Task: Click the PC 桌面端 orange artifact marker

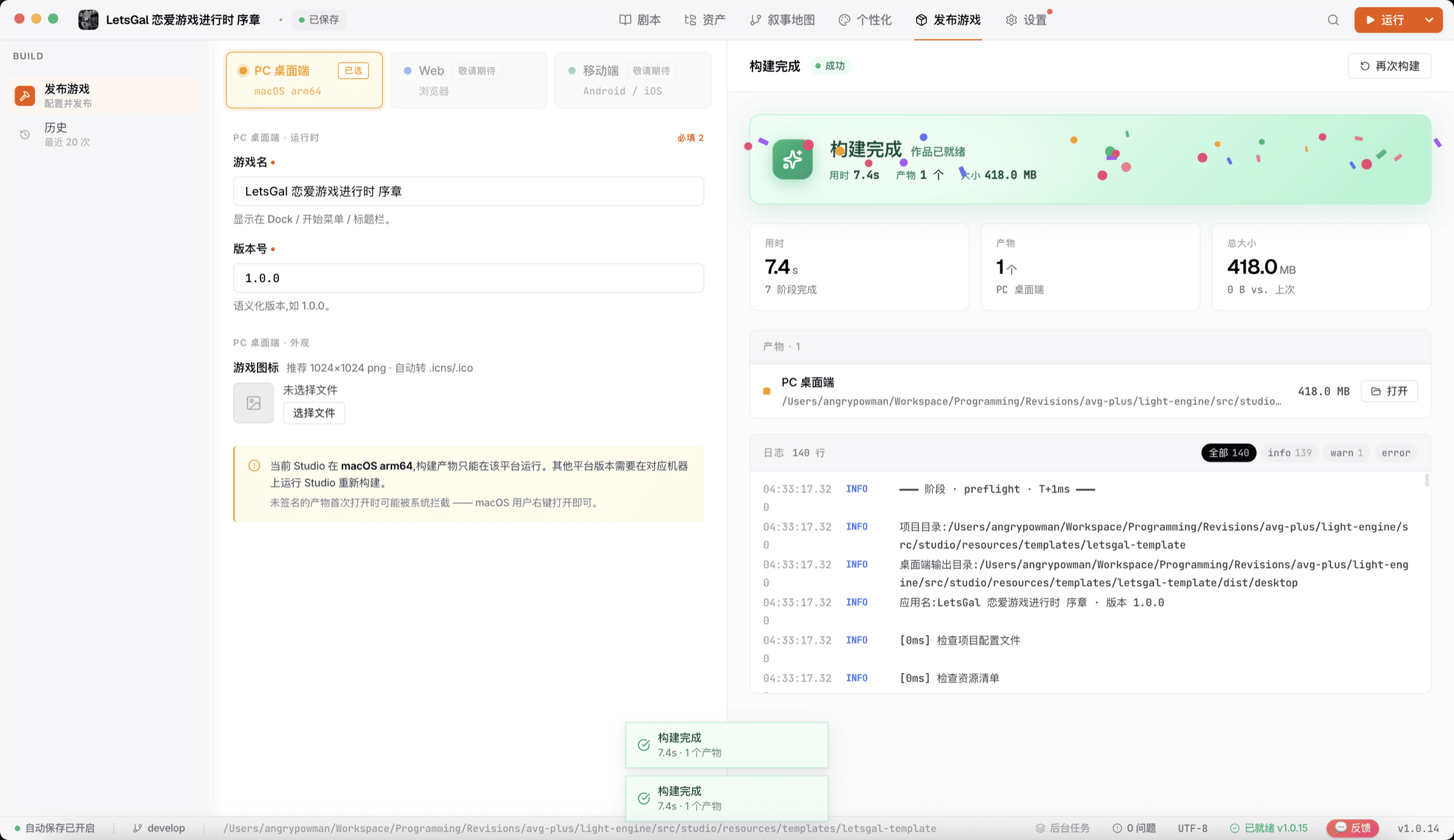Action: point(766,391)
